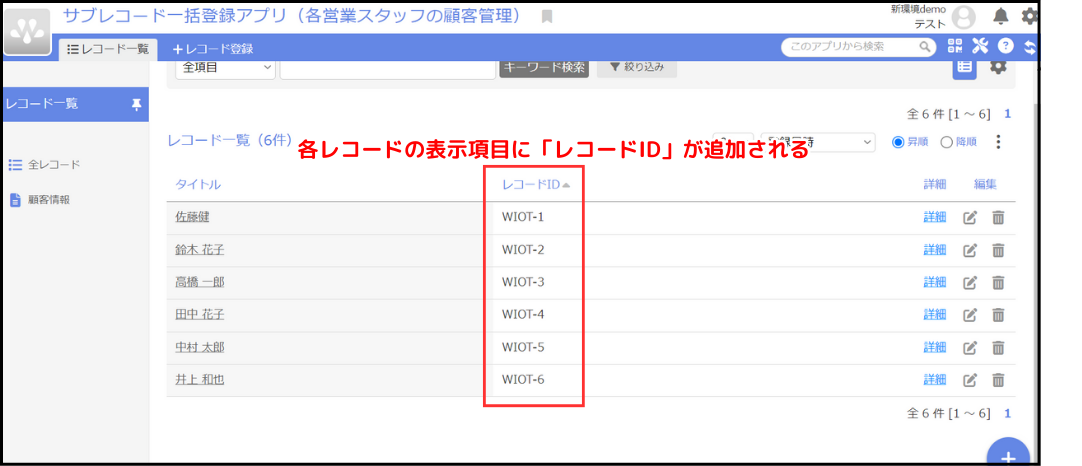The width and height of the screenshot is (1082, 466).
Task: Delete the 井上 和也 record with trash icon
Action: coord(998,380)
